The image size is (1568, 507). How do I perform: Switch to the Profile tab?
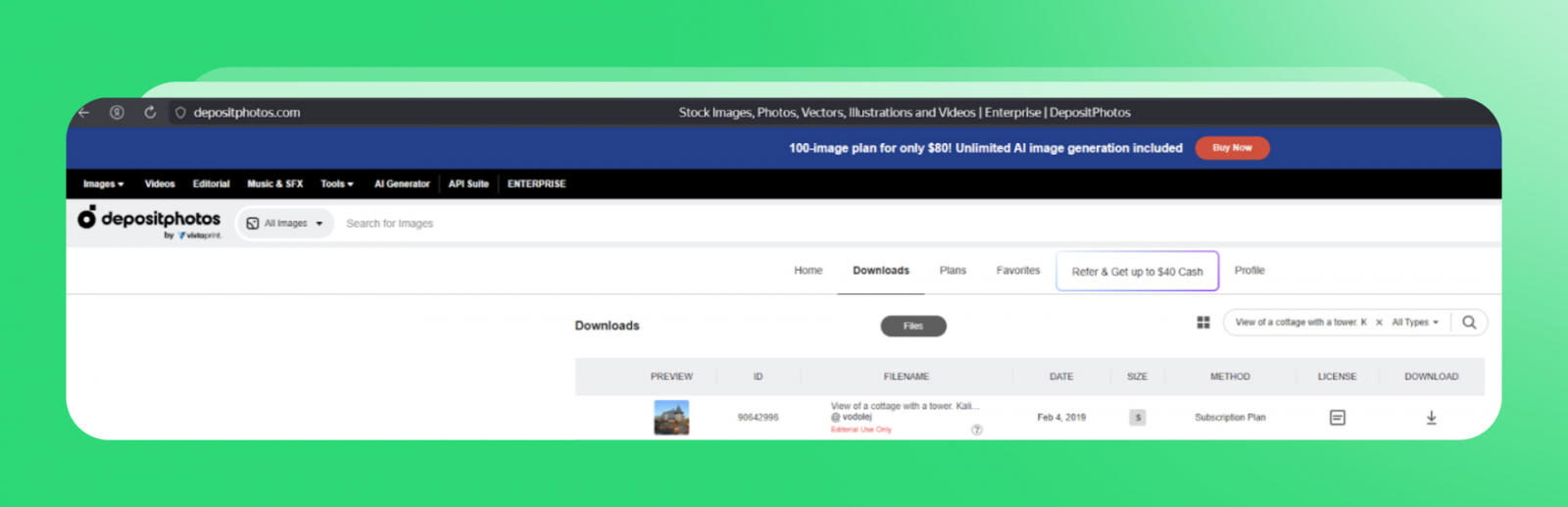coord(1249,271)
